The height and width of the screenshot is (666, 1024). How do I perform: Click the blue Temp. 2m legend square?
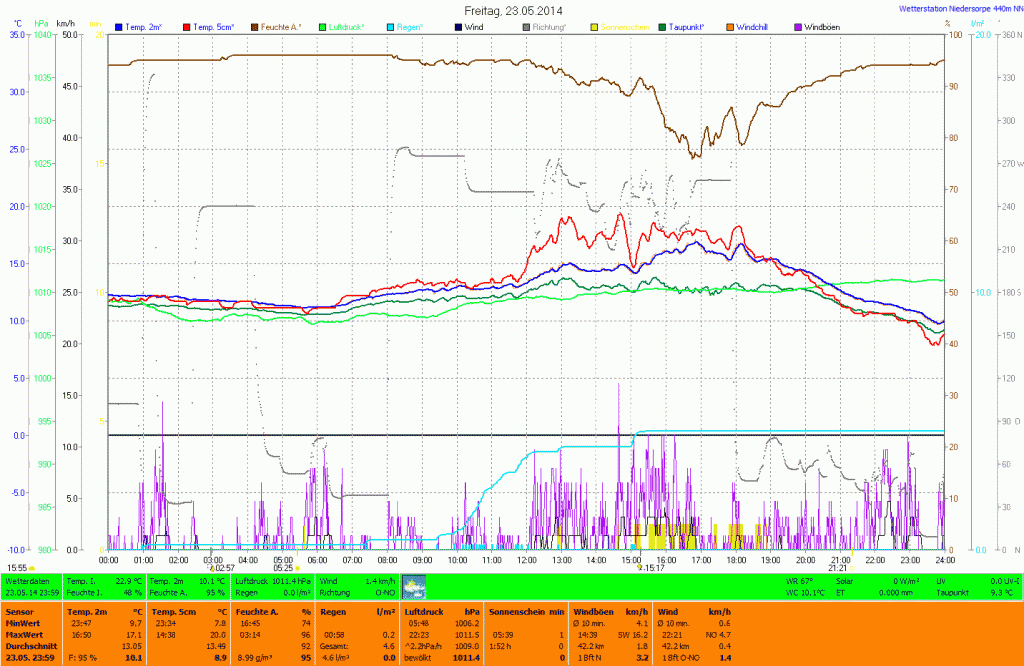pos(120,26)
